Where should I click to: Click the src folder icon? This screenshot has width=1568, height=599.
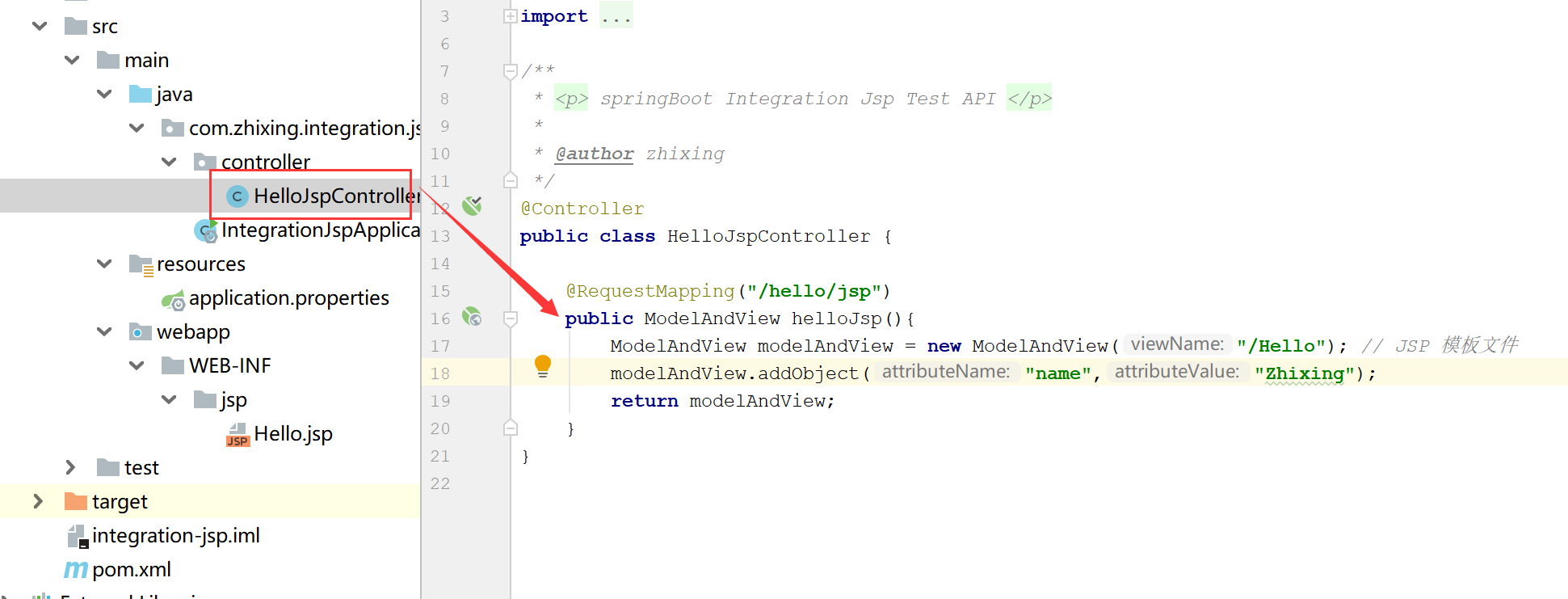point(76,26)
